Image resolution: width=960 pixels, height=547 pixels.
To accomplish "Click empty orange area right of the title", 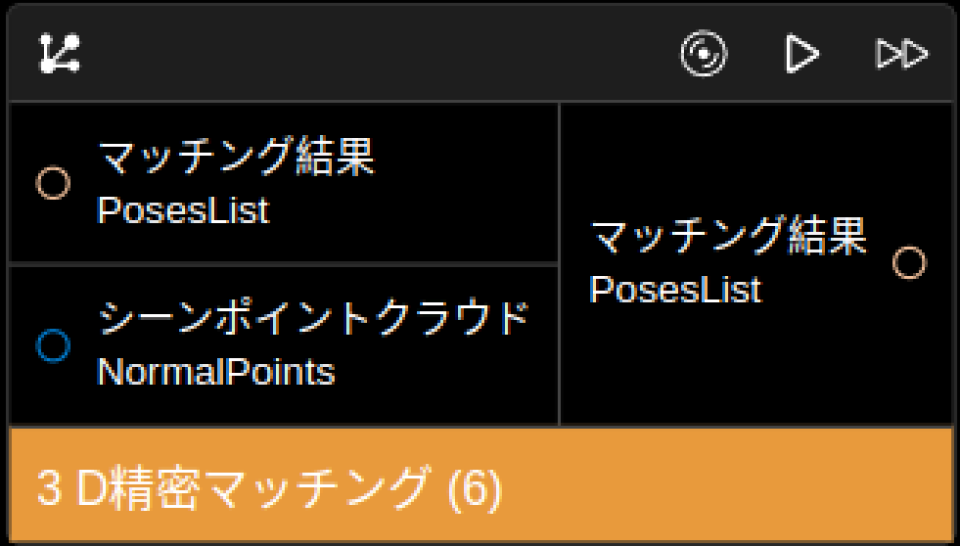I will (x=730, y=490).
